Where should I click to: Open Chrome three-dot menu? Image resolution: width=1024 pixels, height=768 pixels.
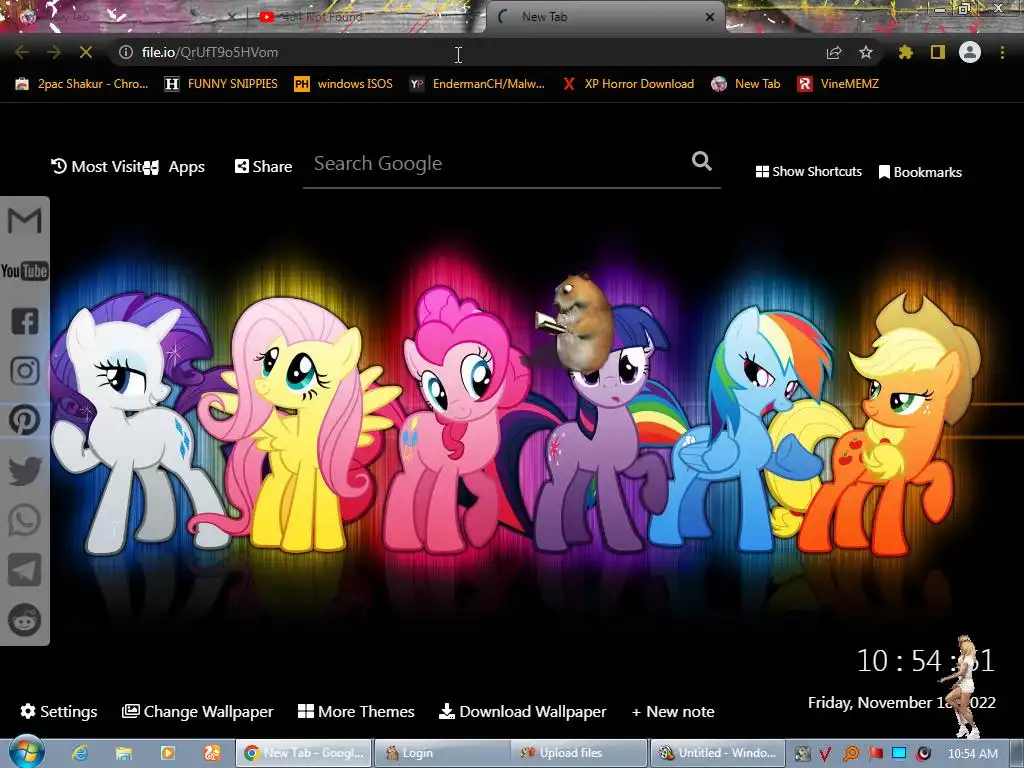click(1002, 52)
